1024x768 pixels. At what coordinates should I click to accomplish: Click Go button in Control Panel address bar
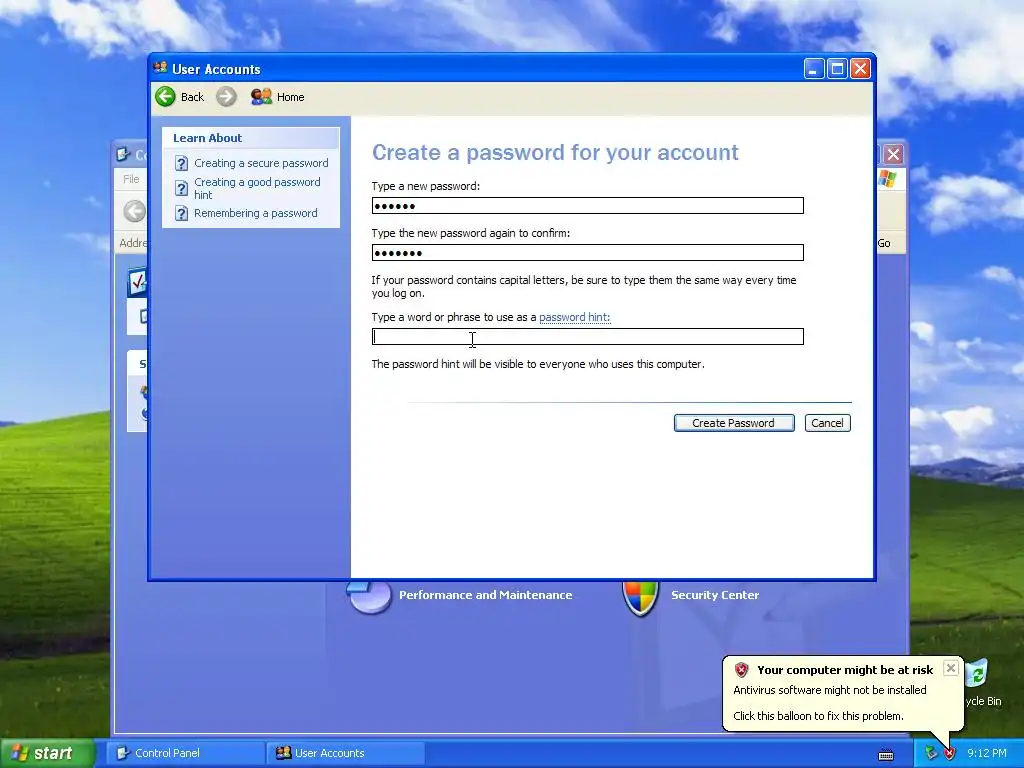884,243
